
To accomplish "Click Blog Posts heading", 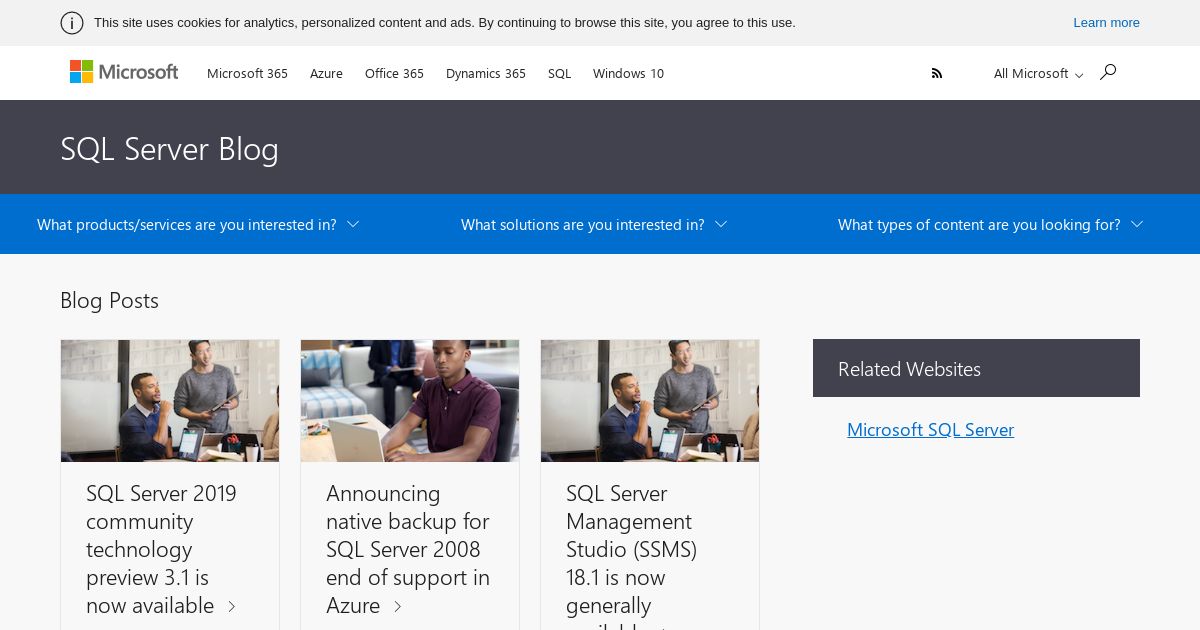I will pyautogui.click(x=109, y=301).
